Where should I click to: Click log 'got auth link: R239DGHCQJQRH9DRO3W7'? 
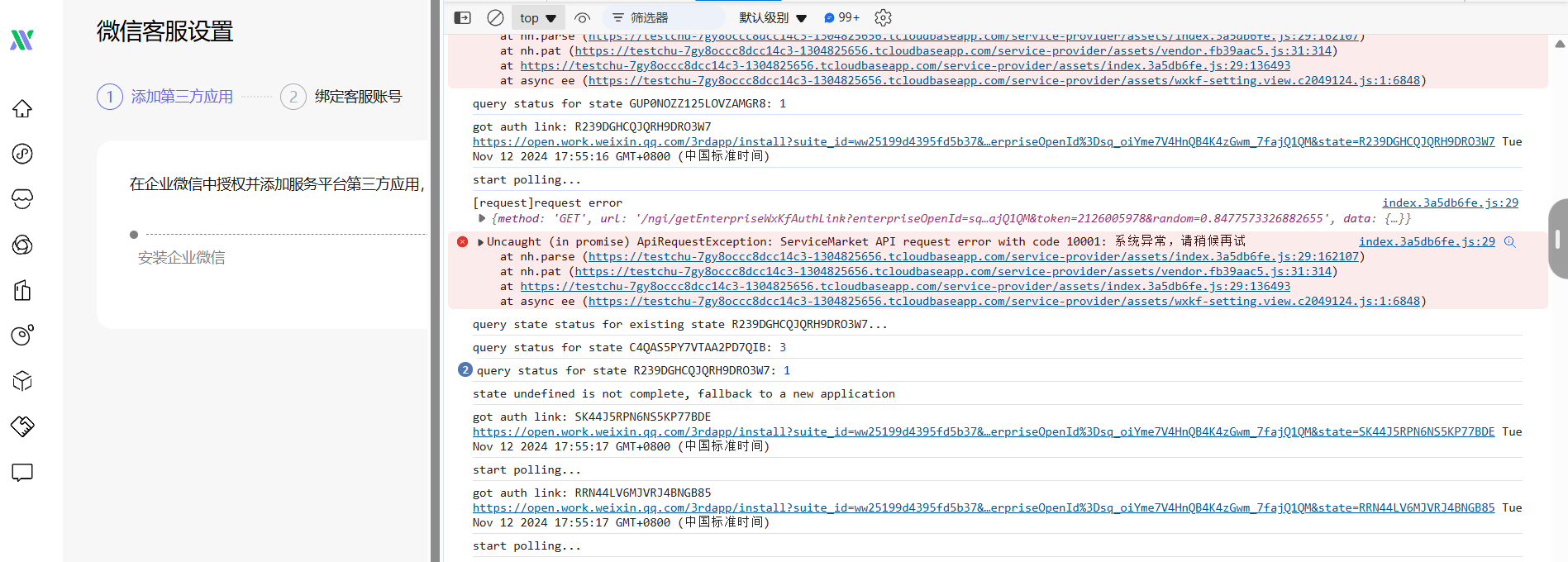click(x=592, y=126)
